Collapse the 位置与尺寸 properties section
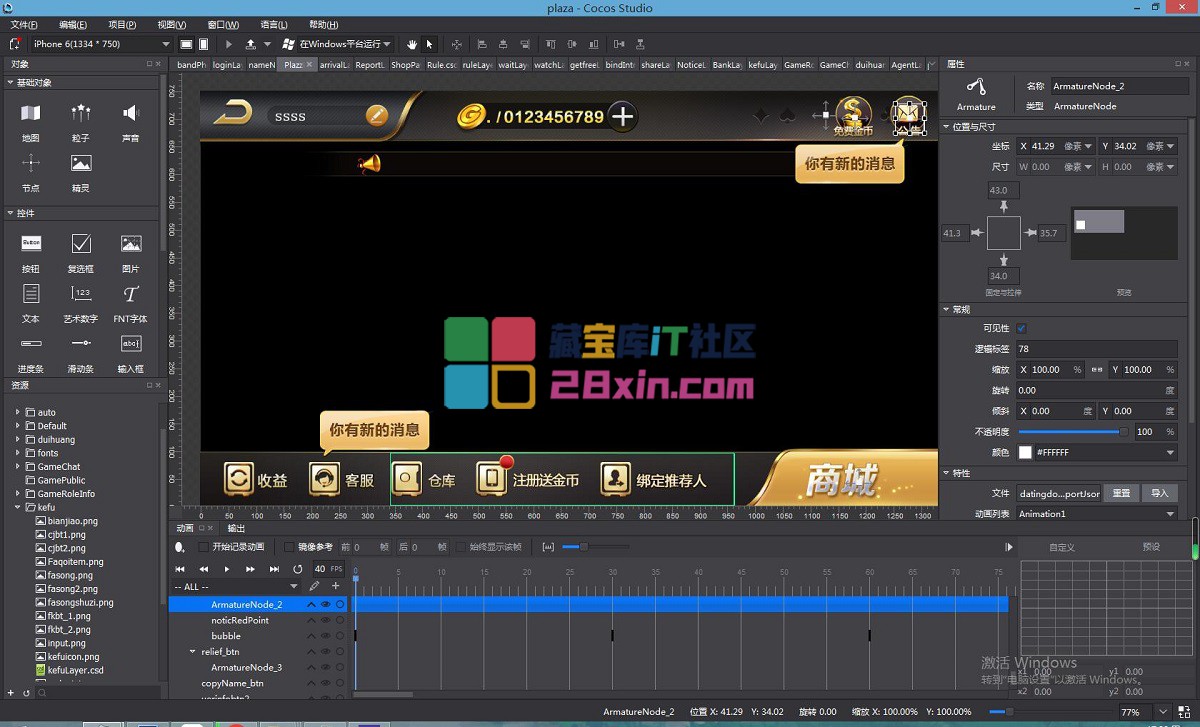Screen dimensions: 1200x727 click(947, 127)
